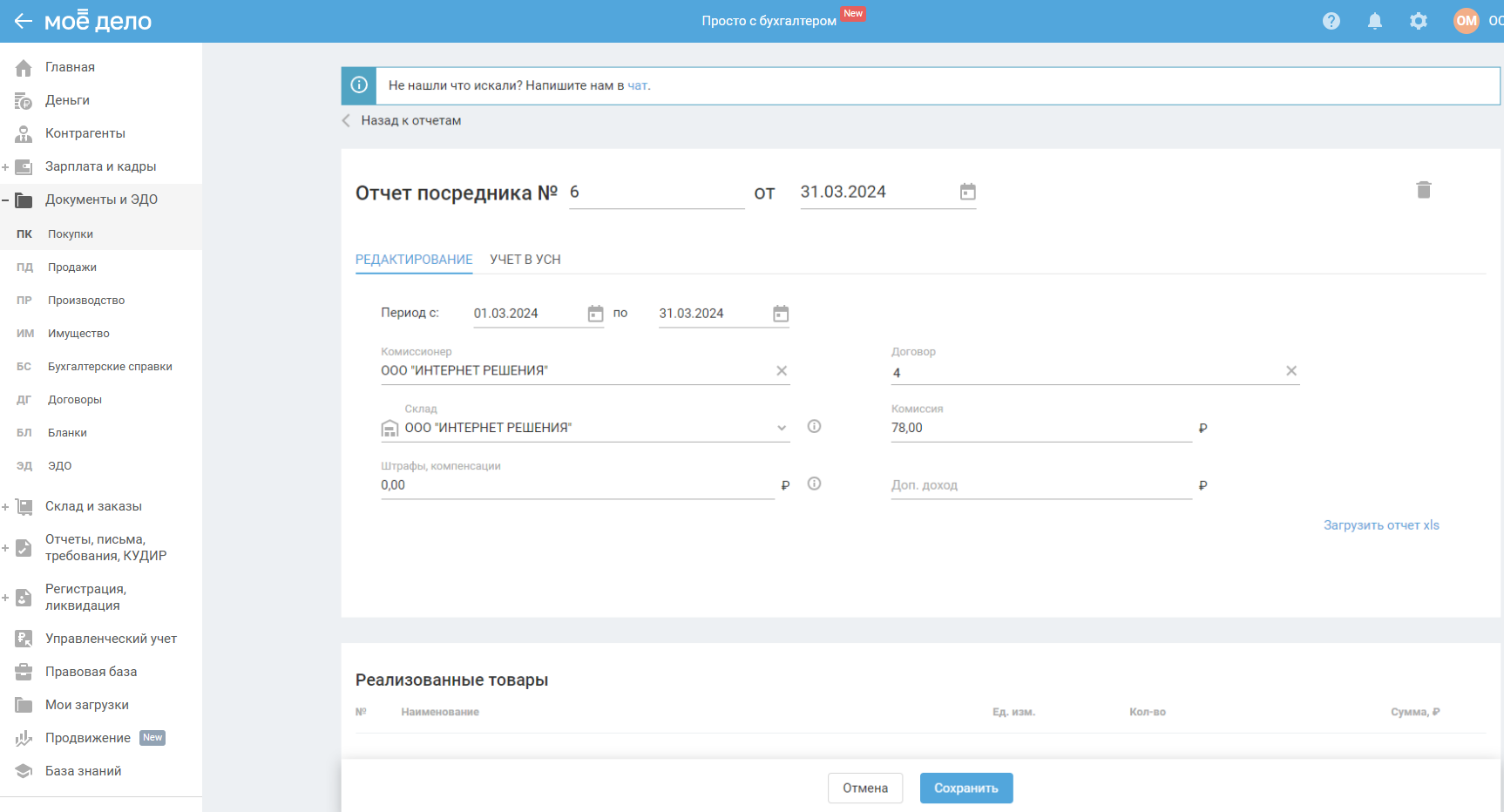
Task: Show info tooltip next to Склад
Action: 814,427
